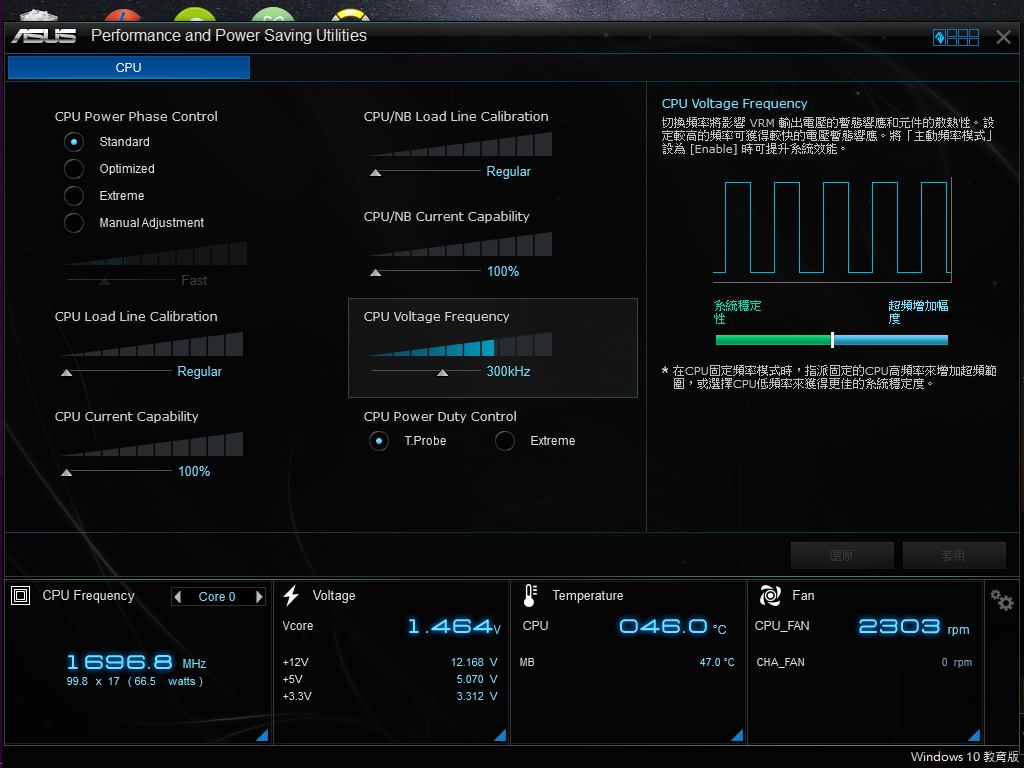Click the ASUS logo

coord(44,35)
